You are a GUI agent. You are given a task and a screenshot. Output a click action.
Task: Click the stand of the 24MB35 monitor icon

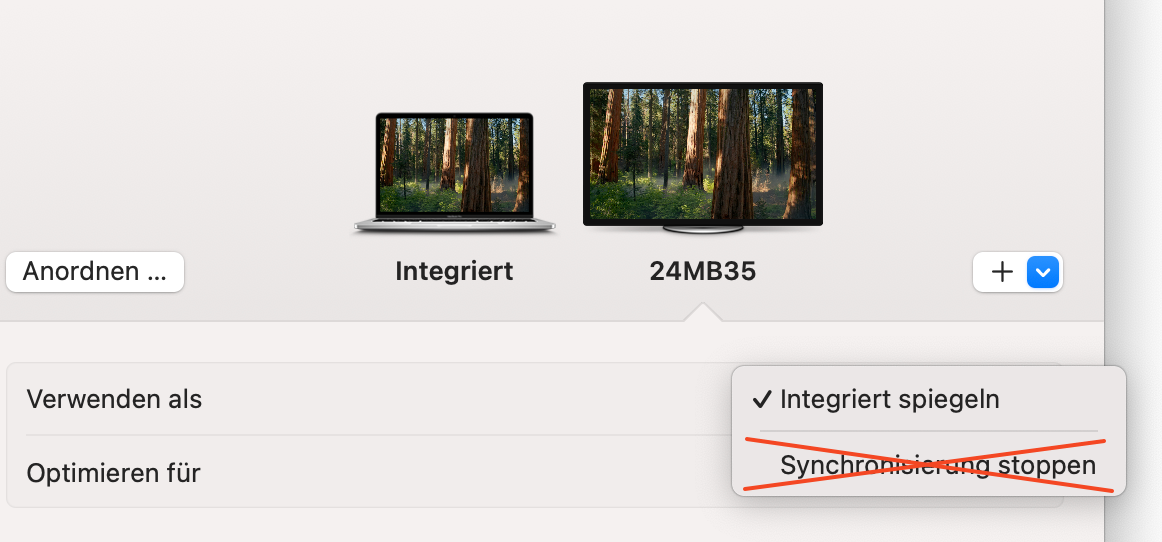702,228
